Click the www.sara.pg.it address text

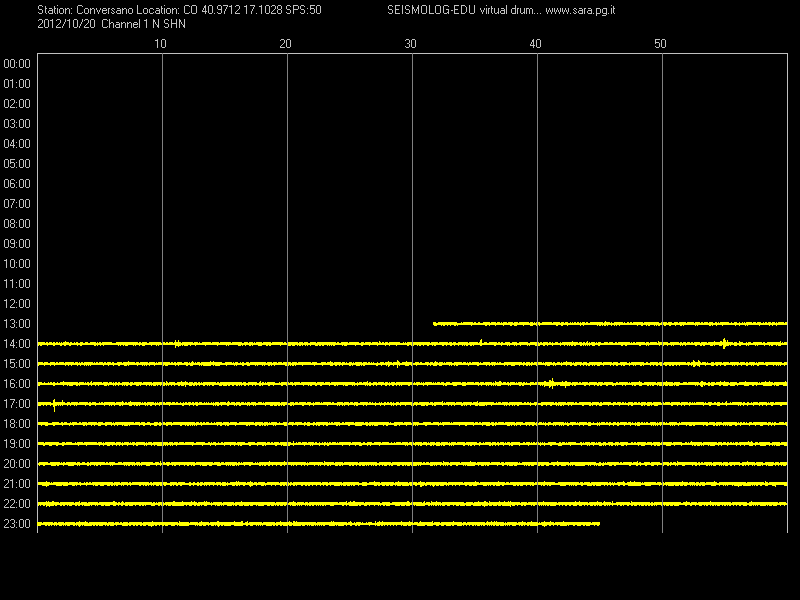[580, 10]
